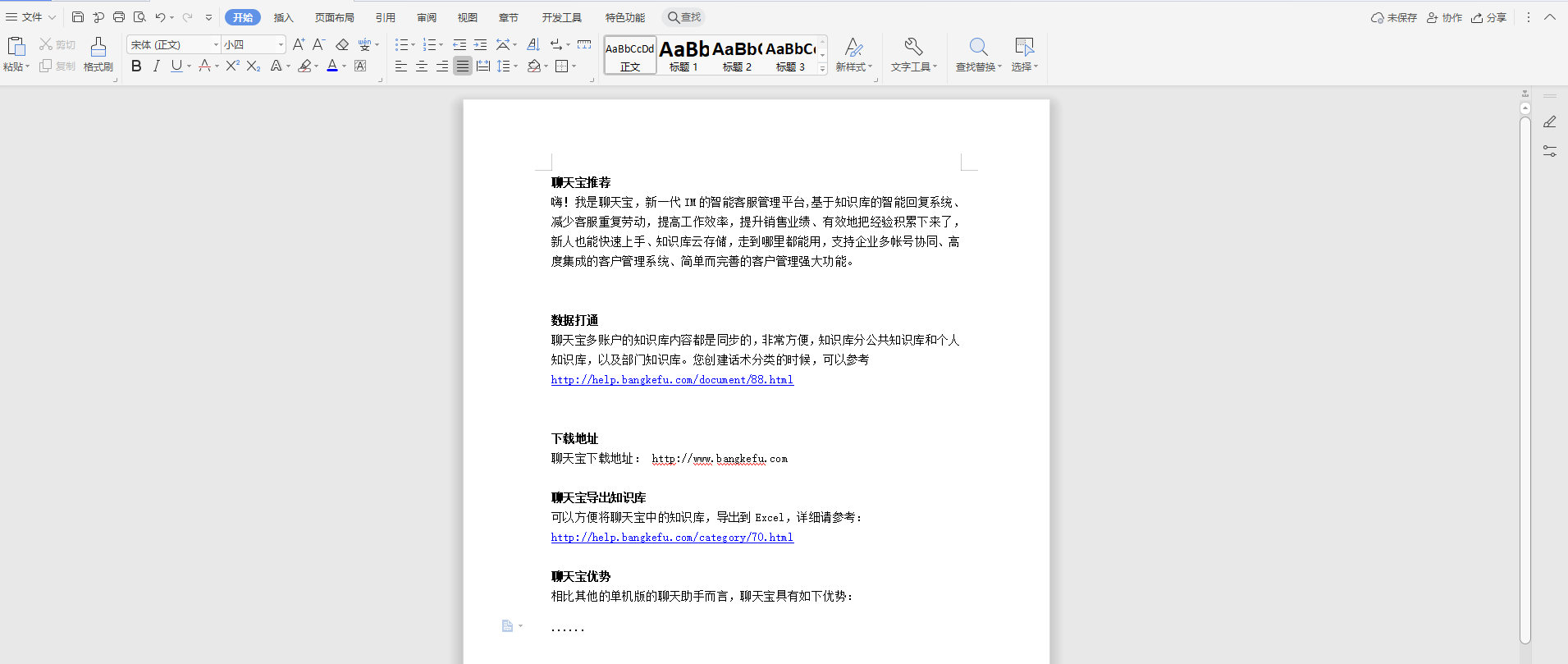Click the 查找 search button

pos(684,17)
